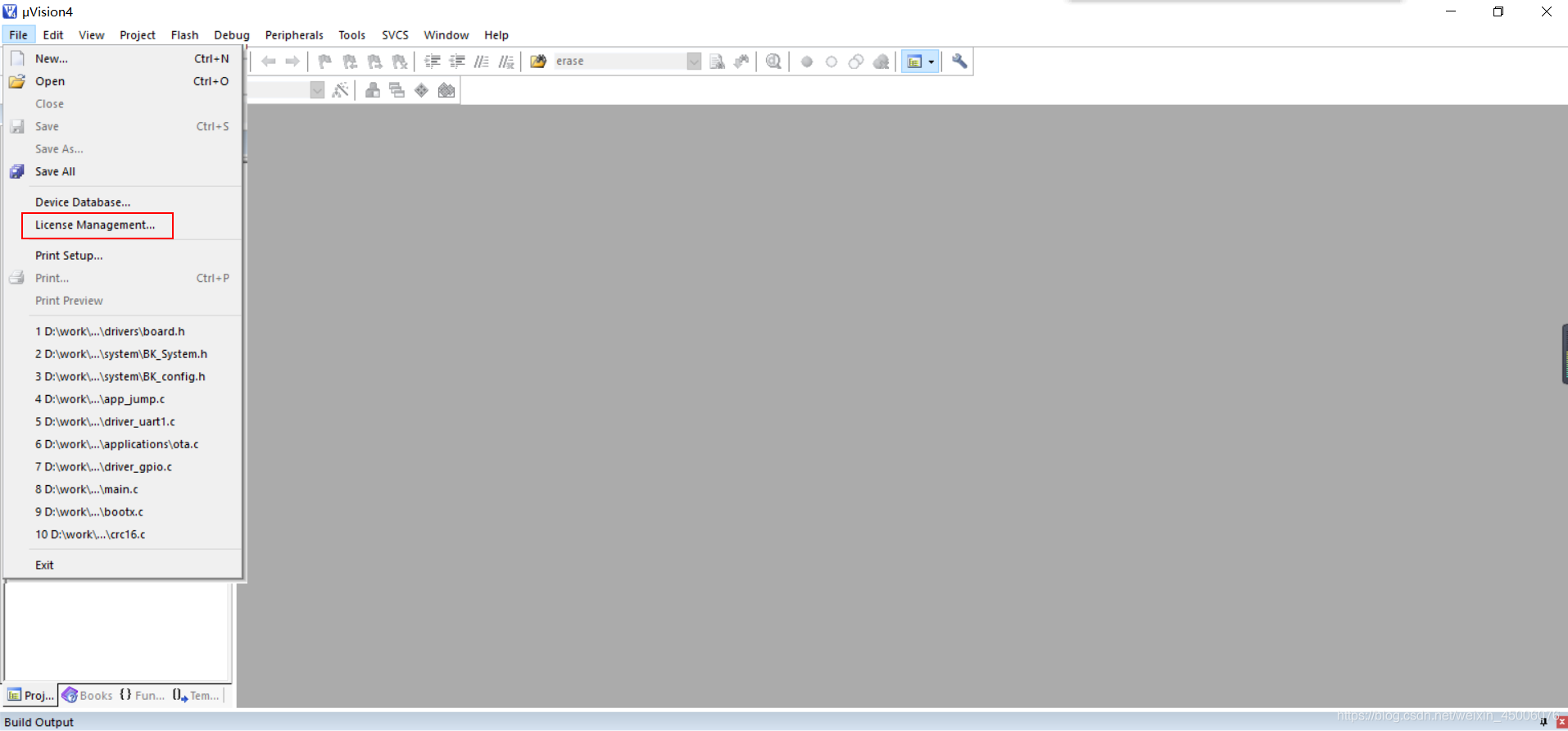This screenshot has height=731, width=1568.
Task: Close the Build Output panel
Action: (x=1561, y=722)
